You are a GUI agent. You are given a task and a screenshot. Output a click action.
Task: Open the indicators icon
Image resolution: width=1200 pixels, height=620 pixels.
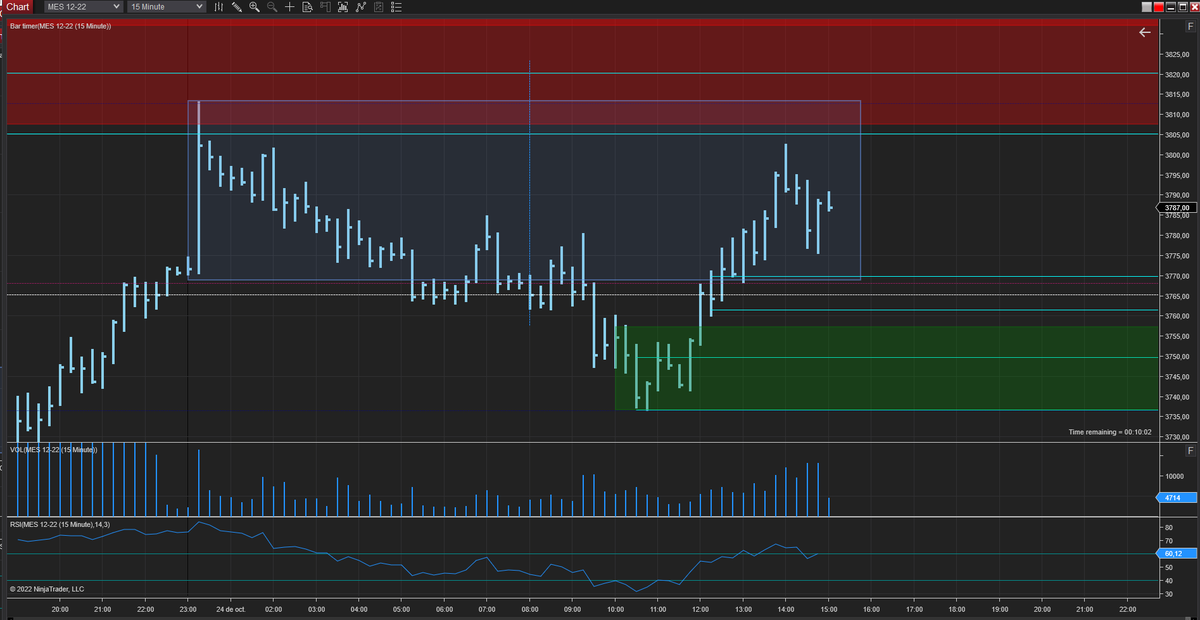361,7
